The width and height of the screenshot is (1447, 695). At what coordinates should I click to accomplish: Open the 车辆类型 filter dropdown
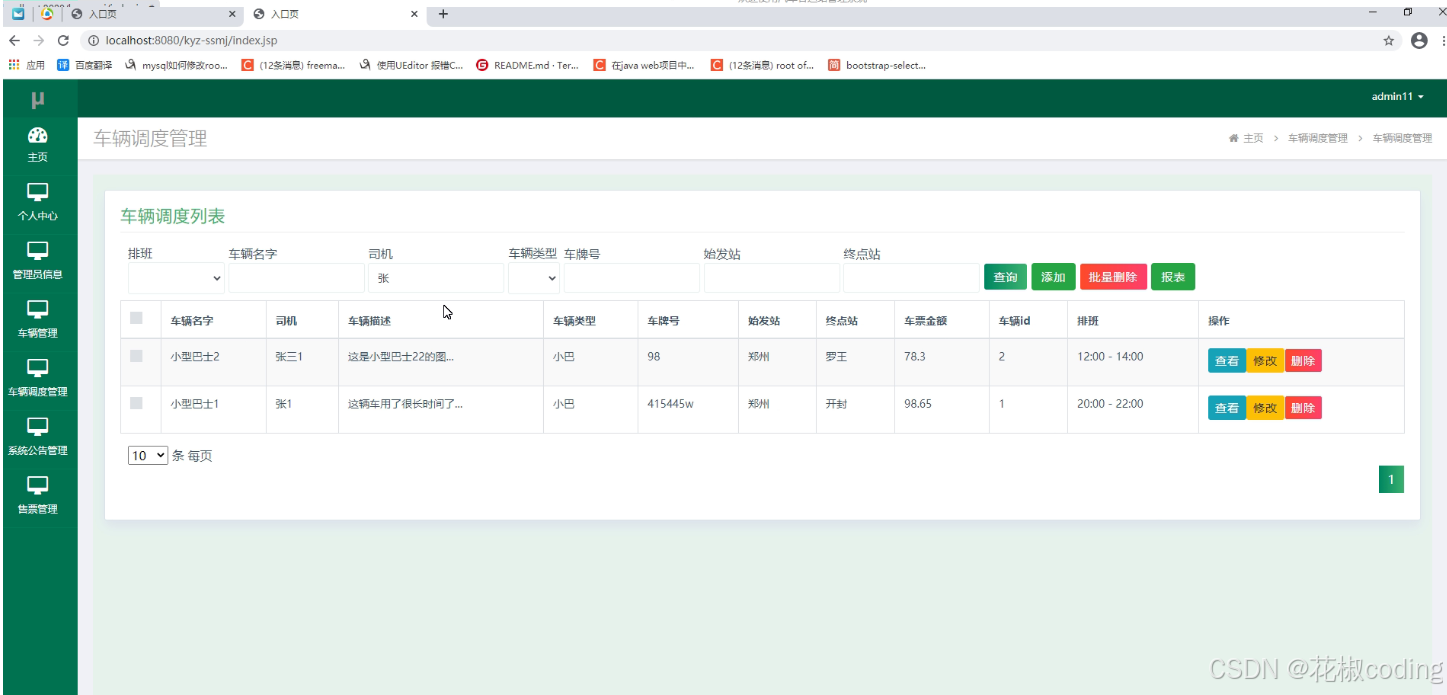coord(533,278)
